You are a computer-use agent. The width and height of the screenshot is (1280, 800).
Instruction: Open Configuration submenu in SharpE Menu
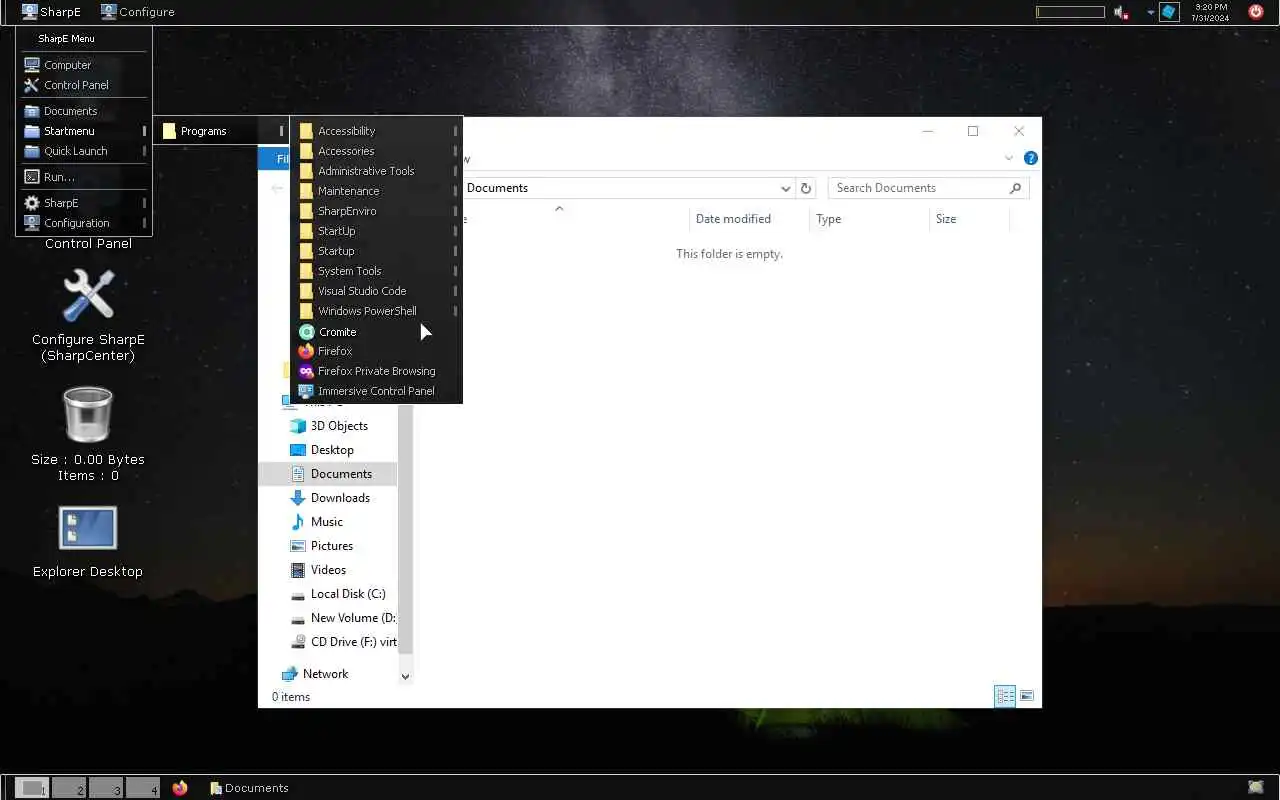tap(84, 223)
